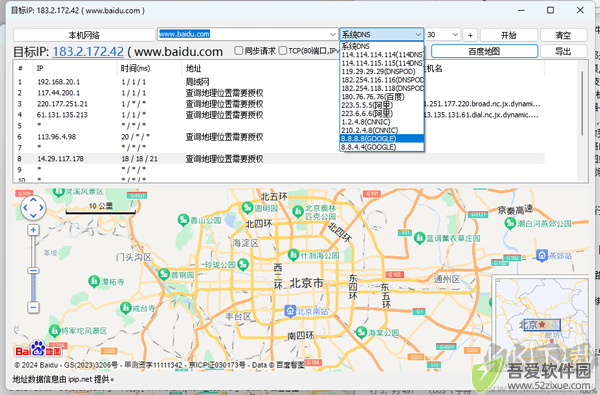Screen dimensions: 600x395
Task: Click the 戒台寺 marker
Action: pyautogui.click(x=126, y=308)
